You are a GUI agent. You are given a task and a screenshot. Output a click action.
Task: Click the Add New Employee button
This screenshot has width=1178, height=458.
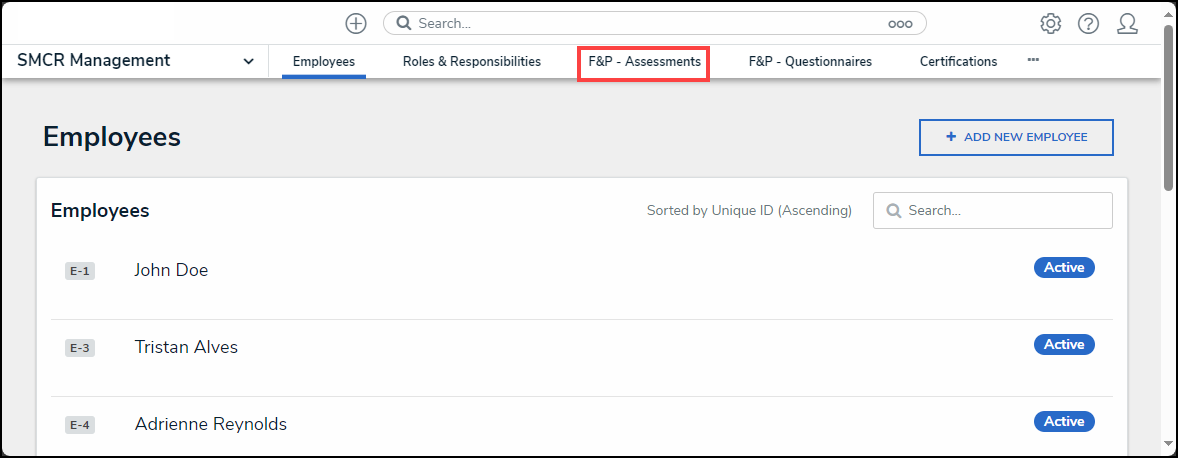tap(1016, 137)
